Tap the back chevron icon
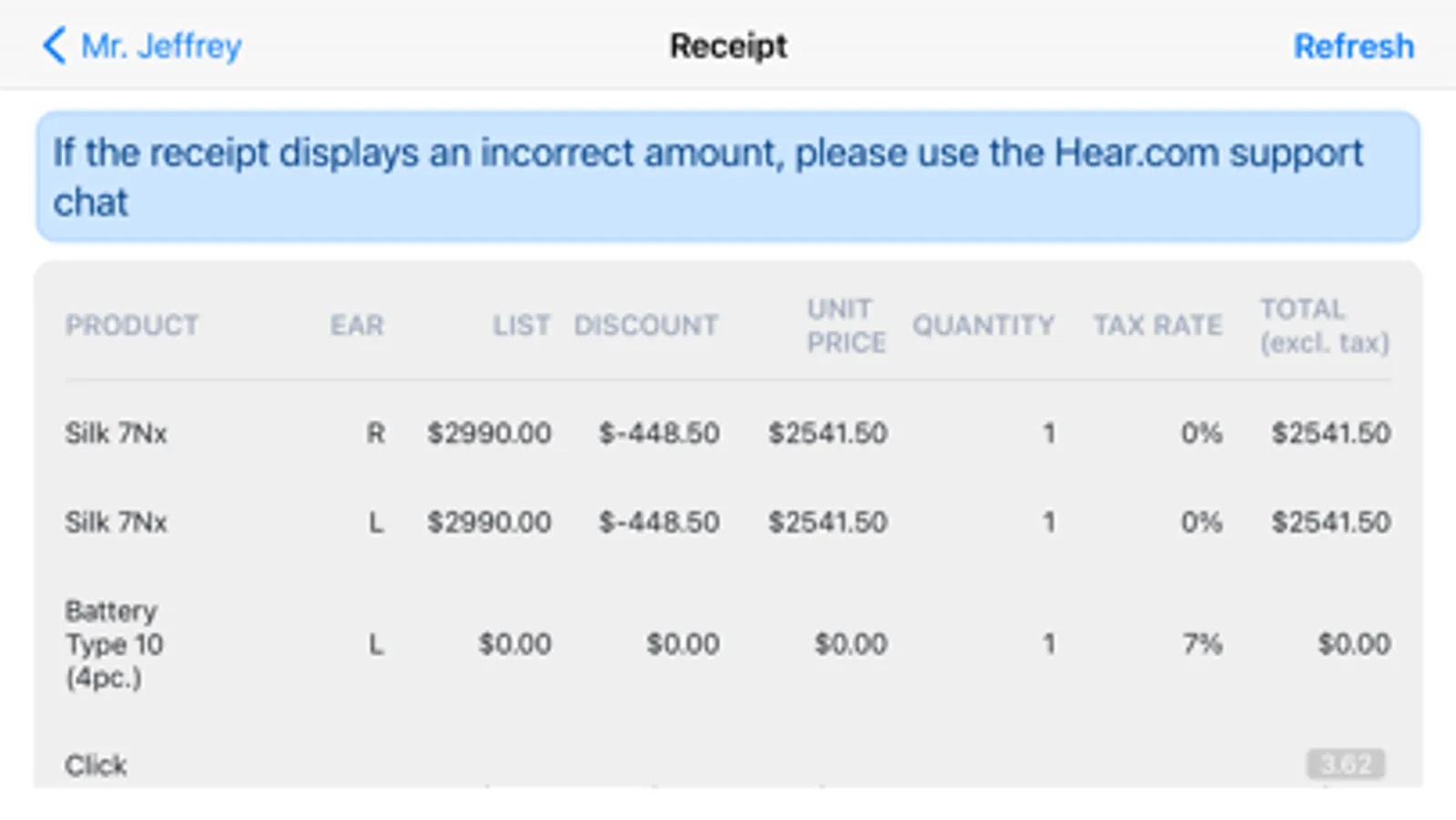This screenshot has height=820, width=1456. [x=55, y=46]
